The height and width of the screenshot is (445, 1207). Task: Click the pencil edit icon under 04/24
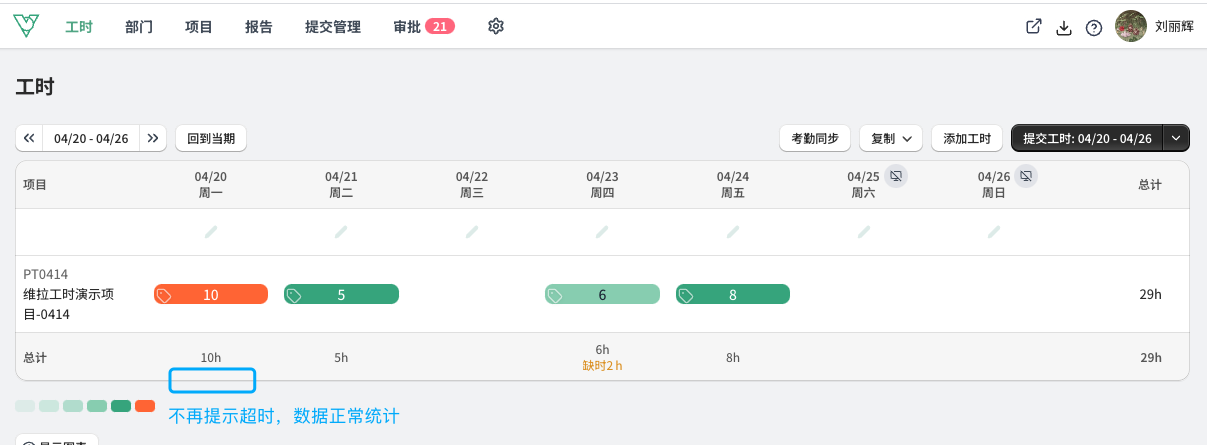pos(733,232)
